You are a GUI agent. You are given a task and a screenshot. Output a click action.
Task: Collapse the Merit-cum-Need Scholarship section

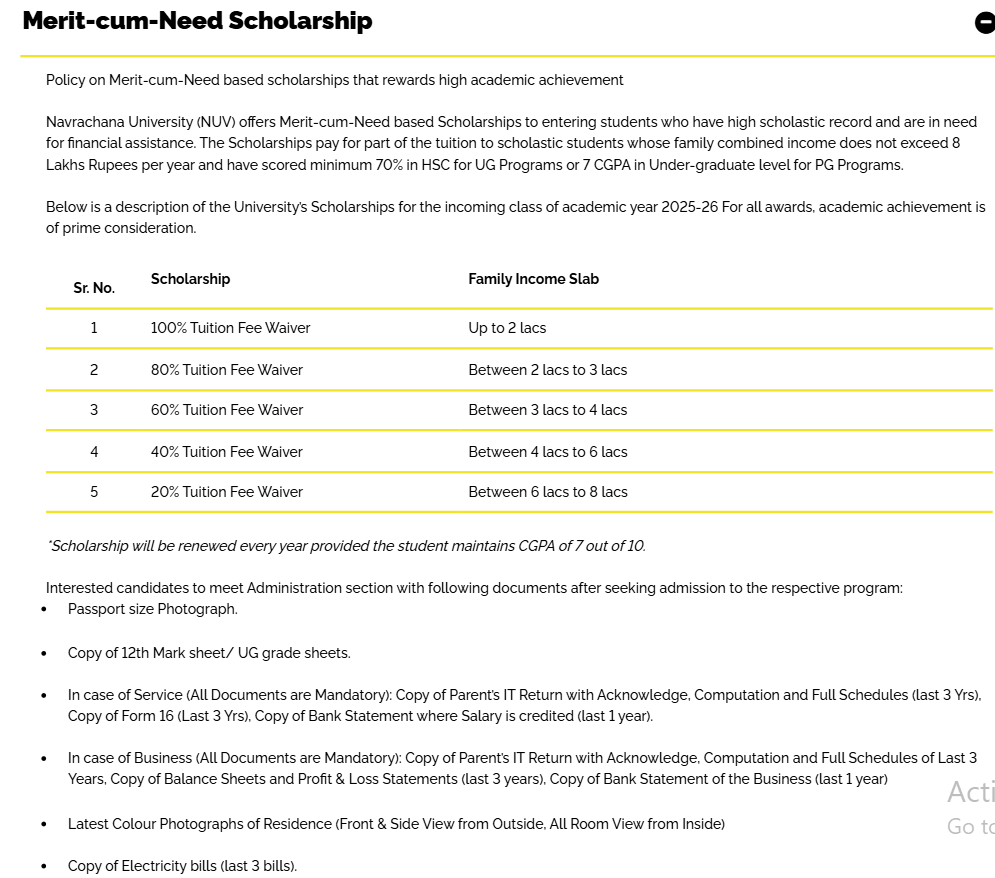tap(985, 23)
